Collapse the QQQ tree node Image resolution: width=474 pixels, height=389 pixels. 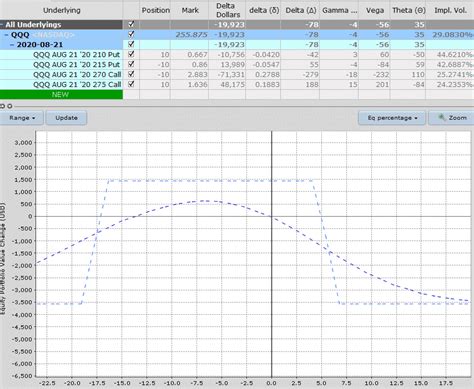(7, 35)
